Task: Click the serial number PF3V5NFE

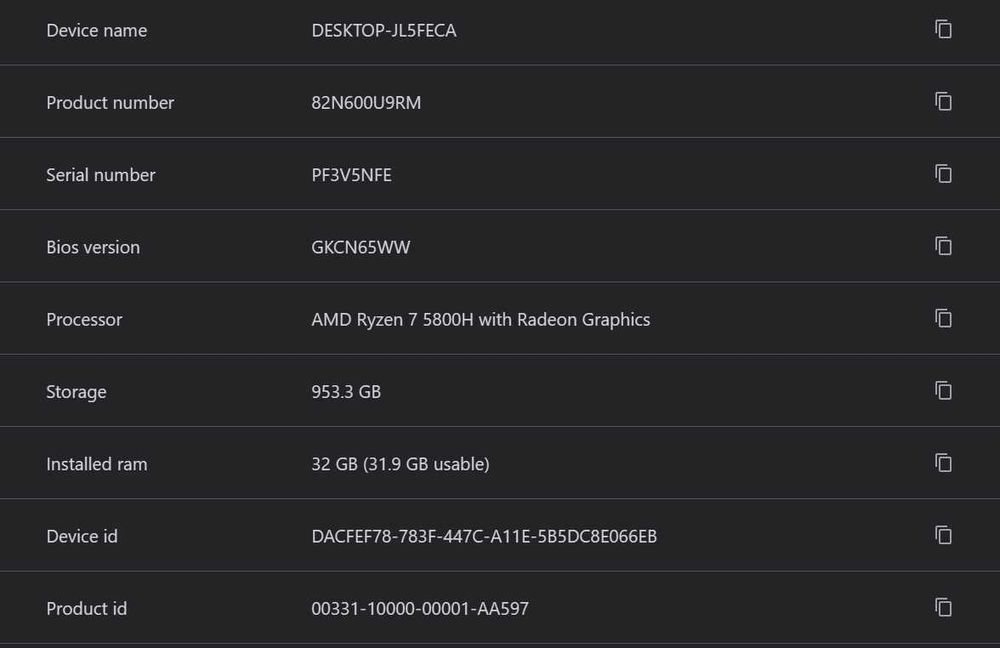Action: point(351,175)
